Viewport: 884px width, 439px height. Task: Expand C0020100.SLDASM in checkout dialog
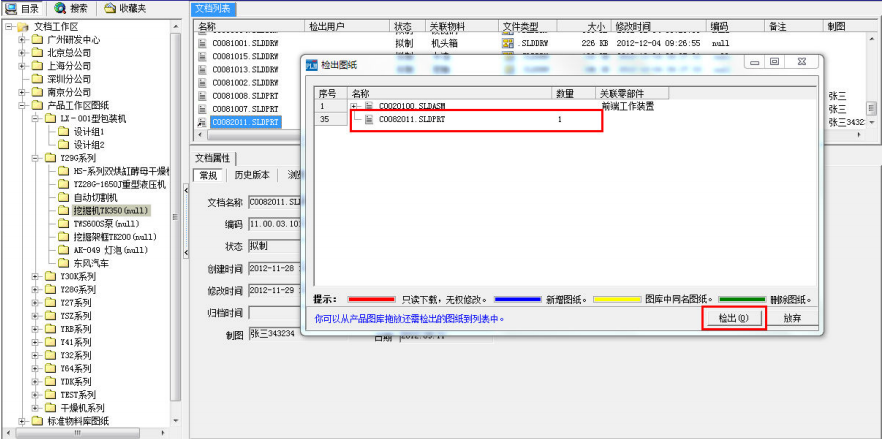(x=354, y=105)
